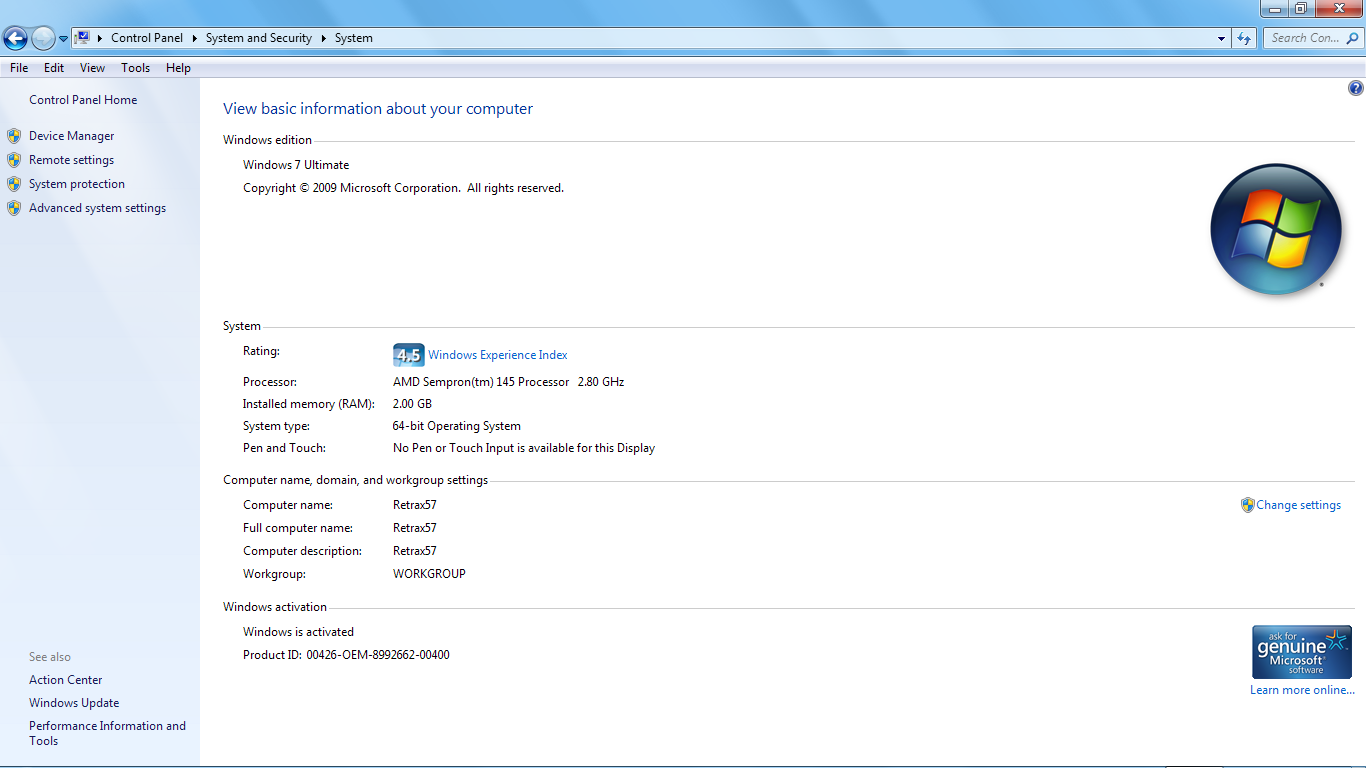The height and width of the screenshot is (768, 1366).
Task: Open Advanced system settings link
Action: coord(97,208)
